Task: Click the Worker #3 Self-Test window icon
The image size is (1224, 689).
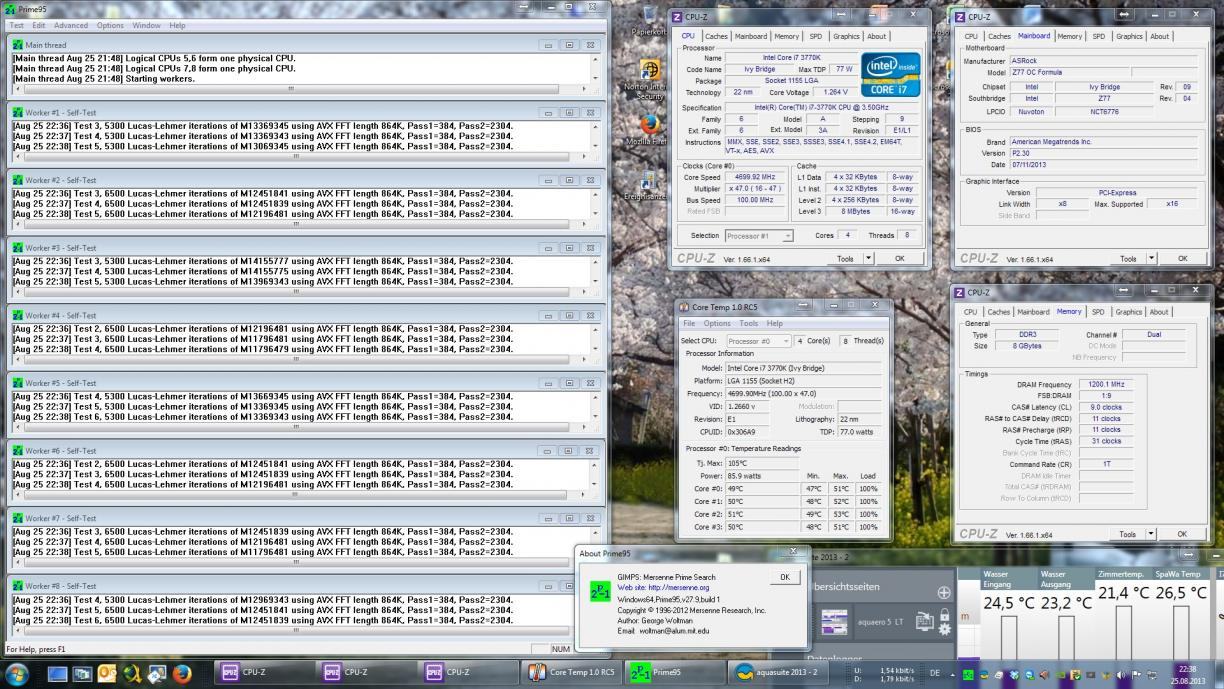Action: pos(17,247)
